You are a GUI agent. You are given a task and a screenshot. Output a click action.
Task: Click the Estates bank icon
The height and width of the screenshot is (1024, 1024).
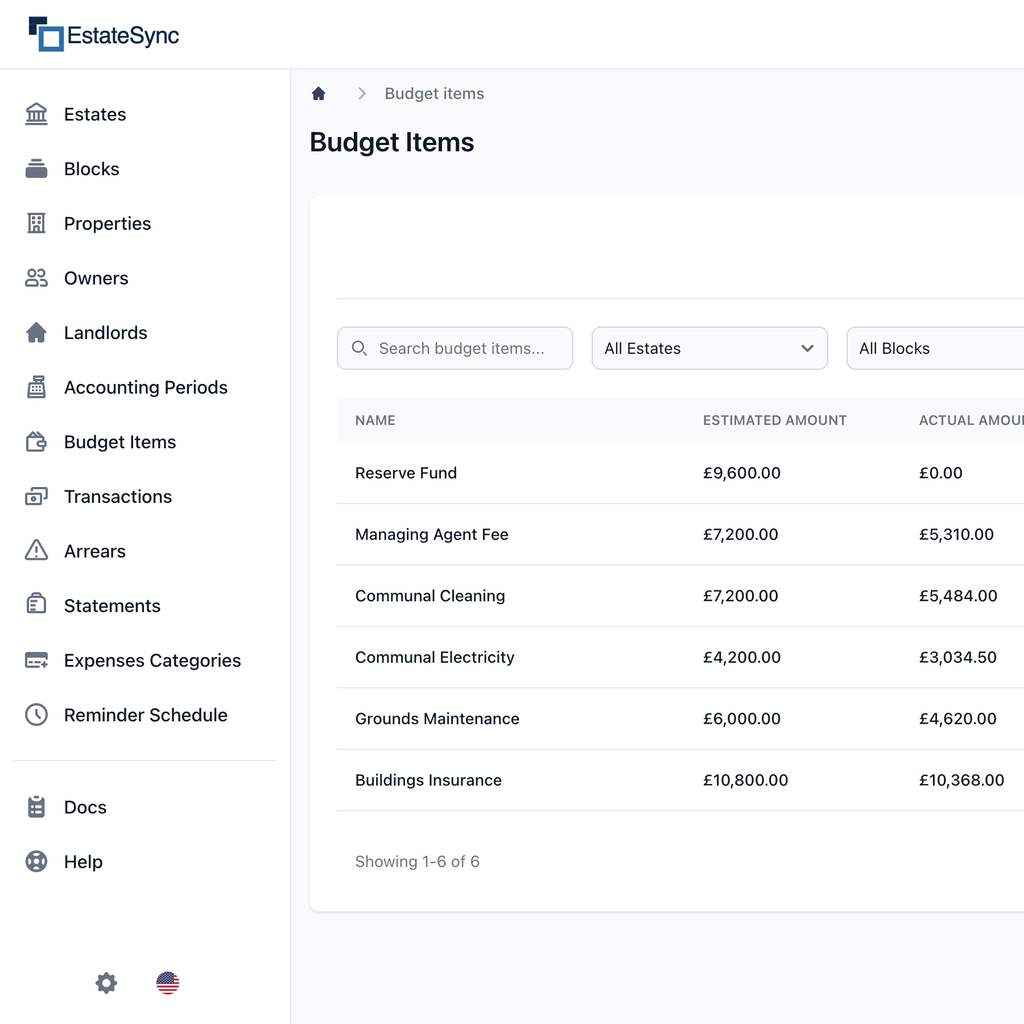37,114
